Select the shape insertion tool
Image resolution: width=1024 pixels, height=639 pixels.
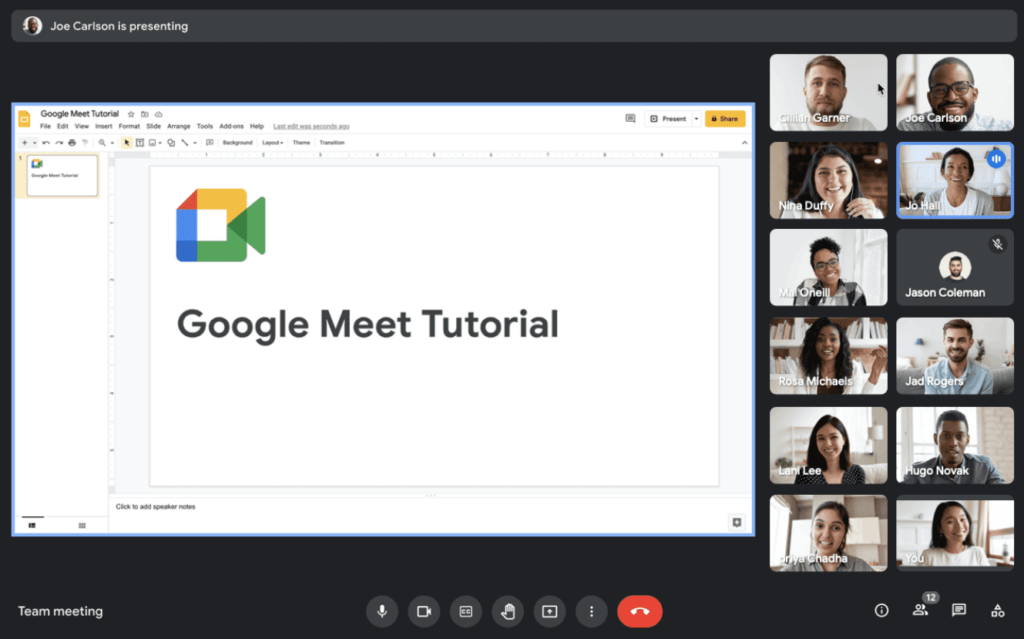tap(171, 142)
